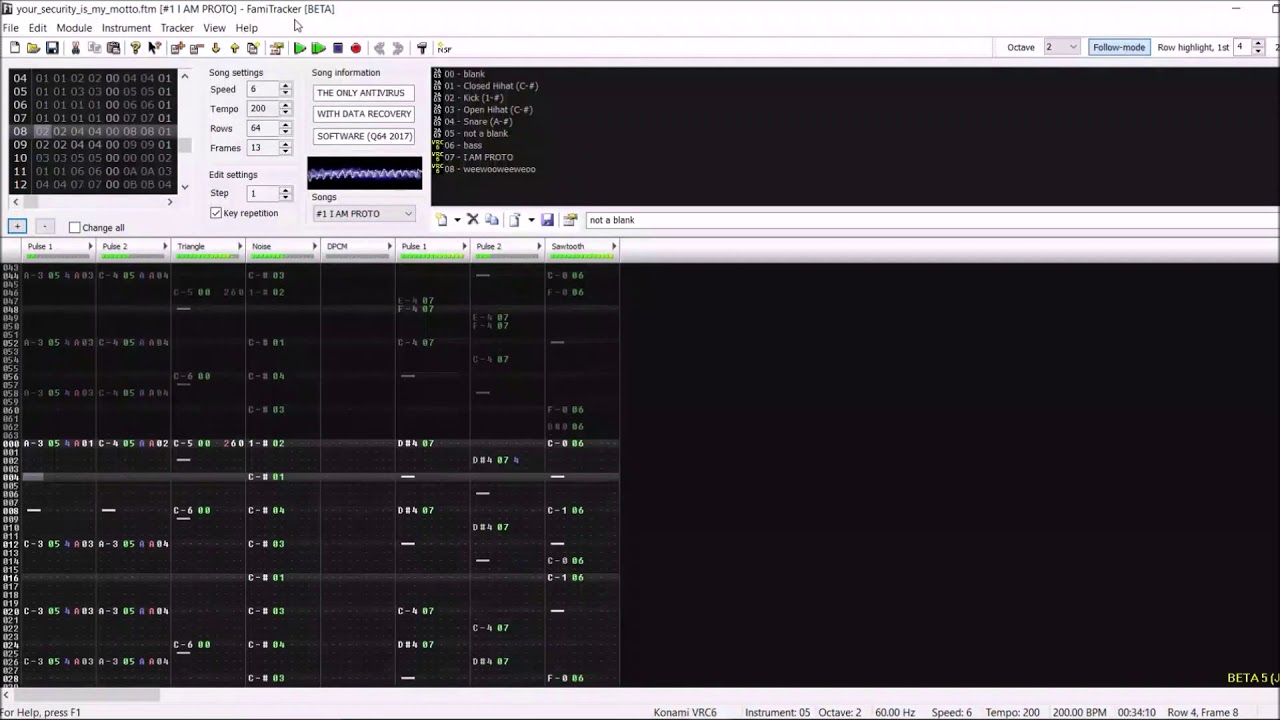Open the new instrument type dropdown arrow

point(457,220)
